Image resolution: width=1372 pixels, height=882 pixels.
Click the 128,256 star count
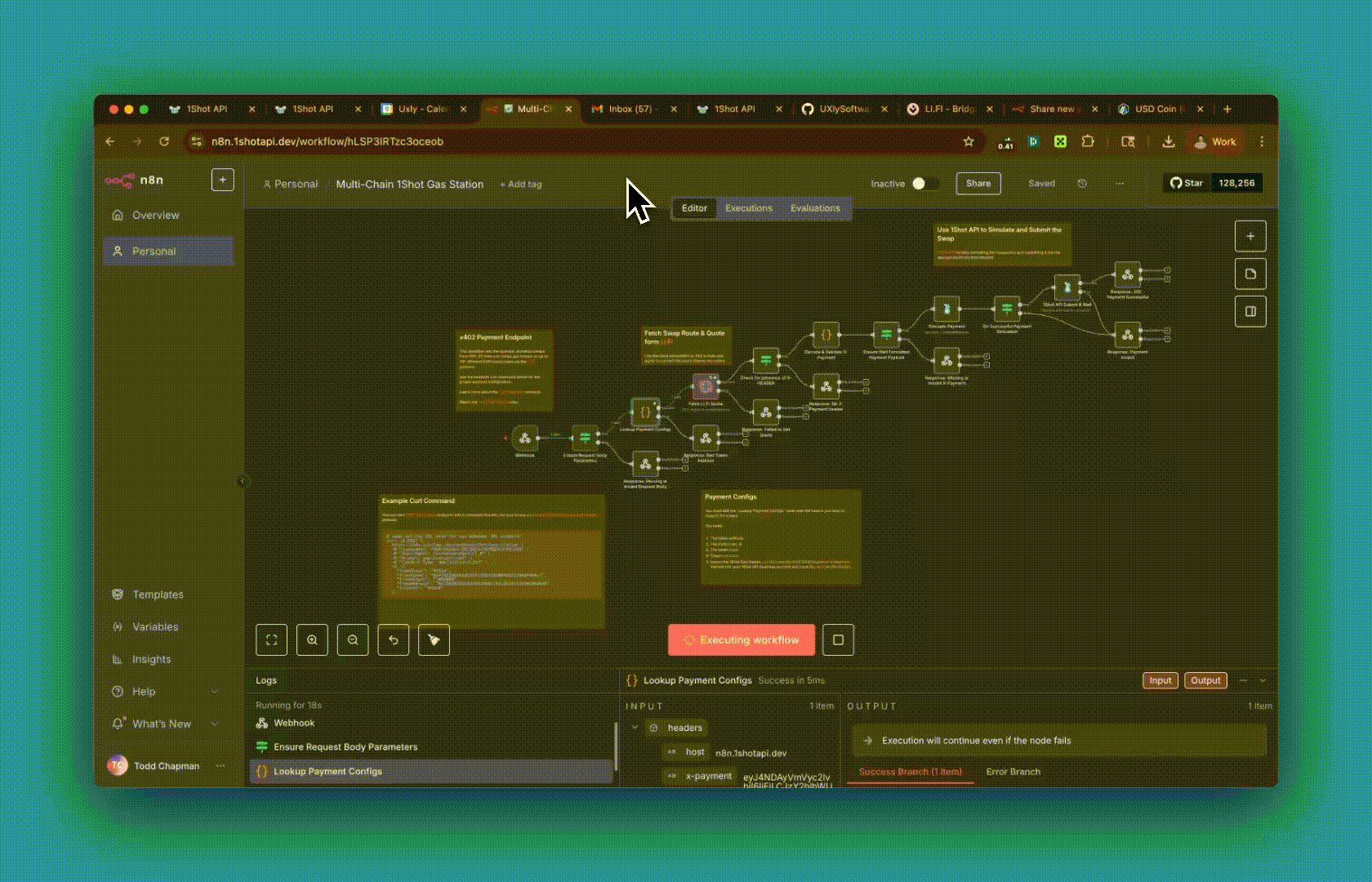(1236, 183)
